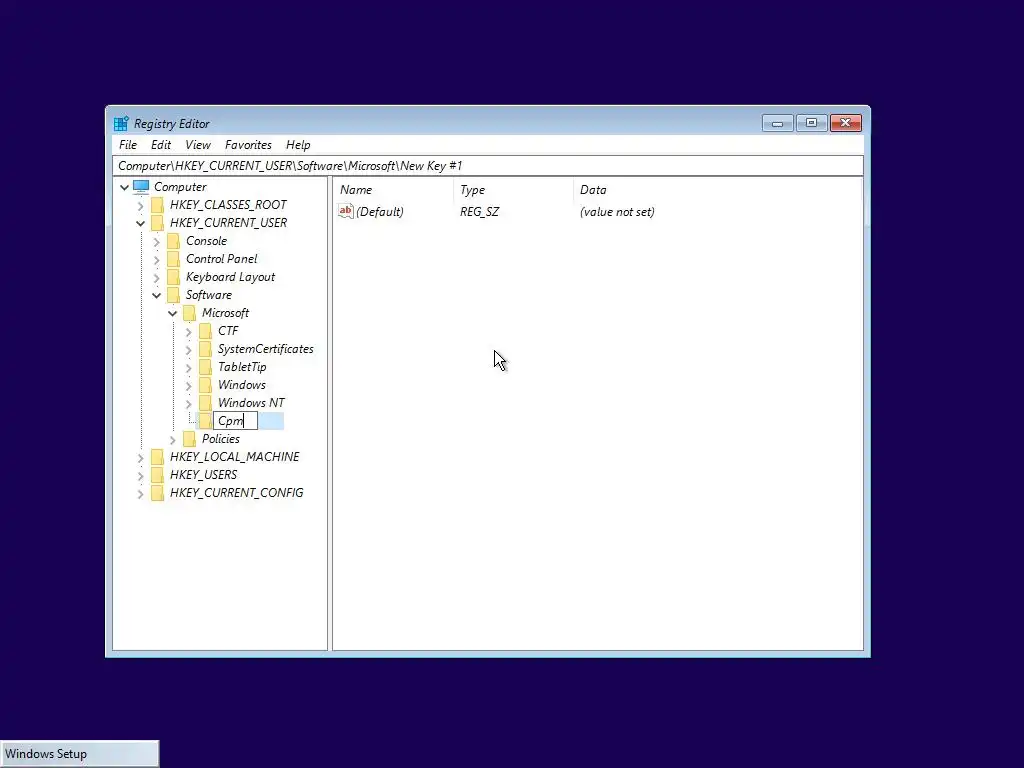Click the REG_SZ type cell
The image size is (1024, 768).
coord(479,212)
